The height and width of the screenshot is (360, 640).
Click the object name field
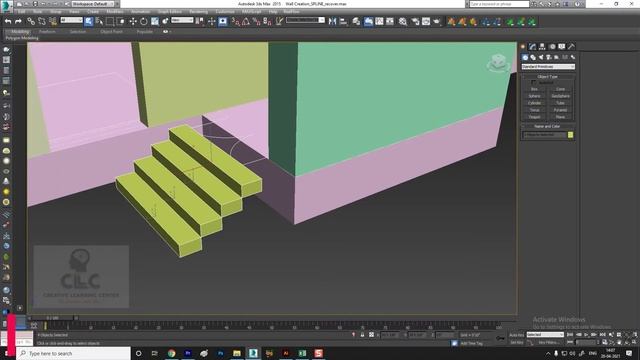pyautogui.click(x=544, y=135)
